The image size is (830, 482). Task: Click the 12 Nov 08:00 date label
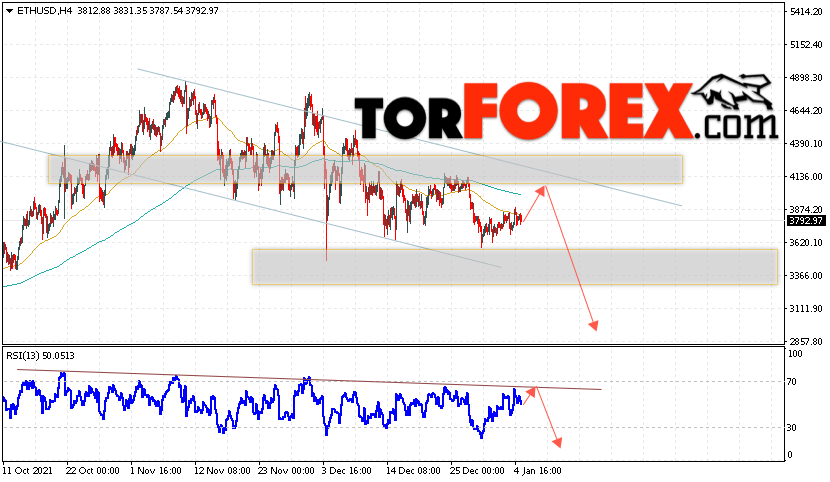222,470
